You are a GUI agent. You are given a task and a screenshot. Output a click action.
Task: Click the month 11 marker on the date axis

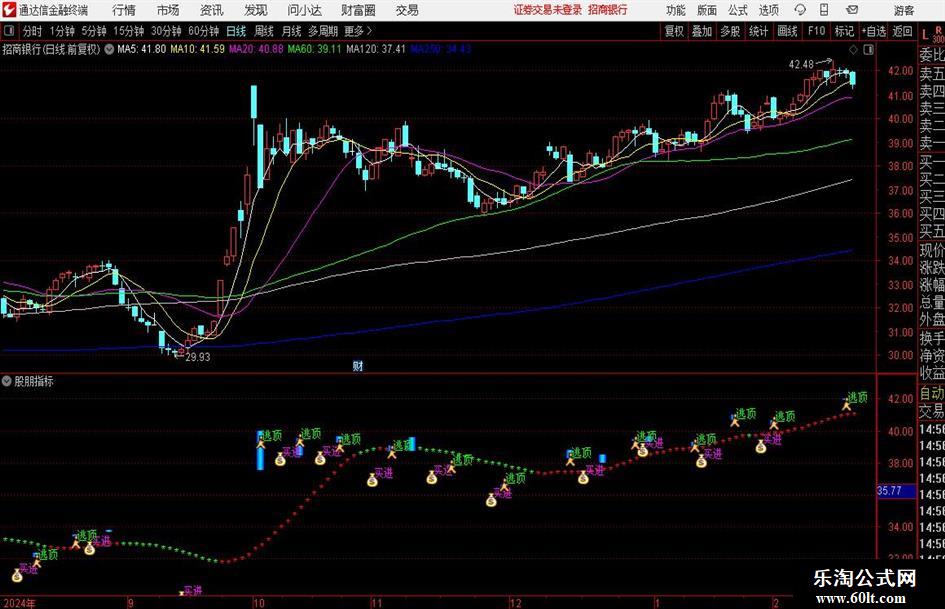point(376,603)
